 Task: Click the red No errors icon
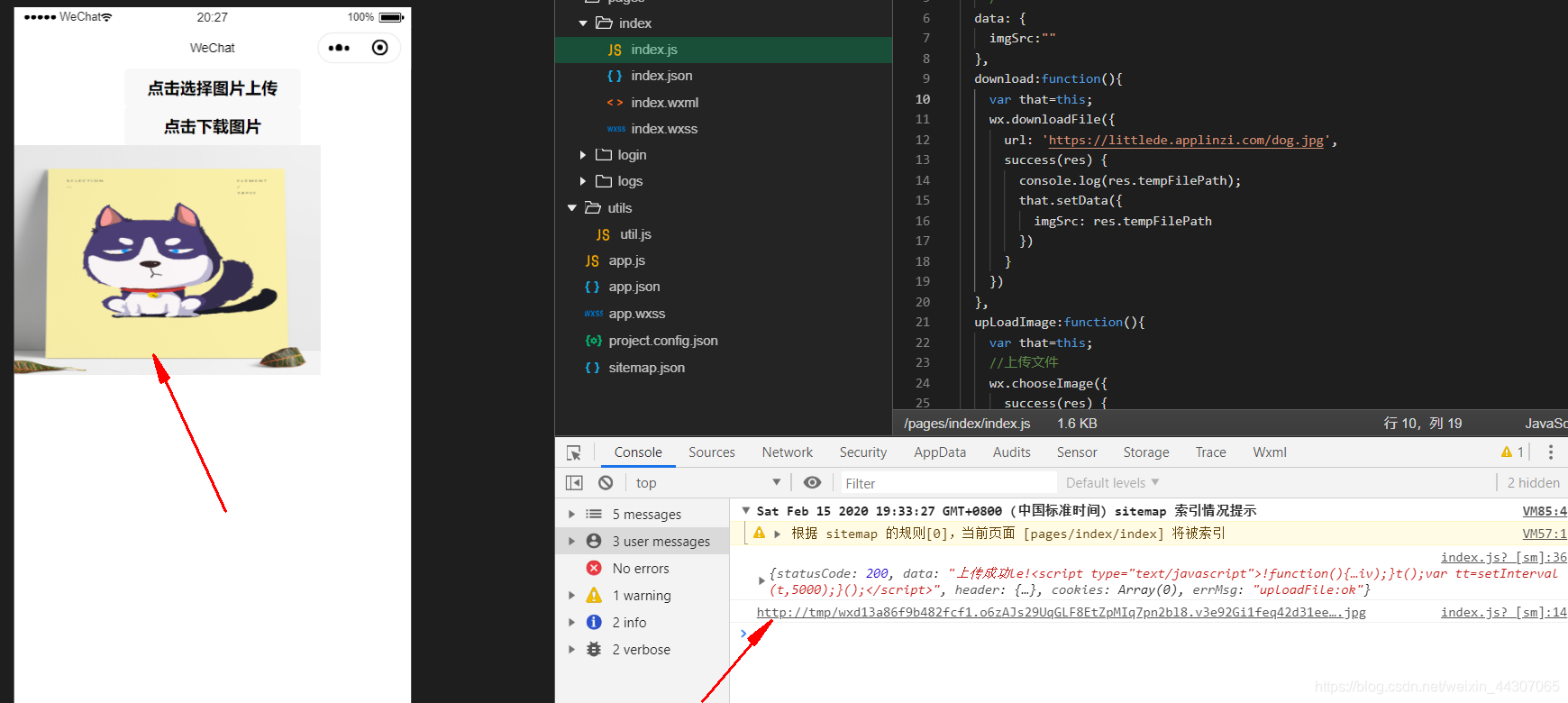[x=594, y=568]
